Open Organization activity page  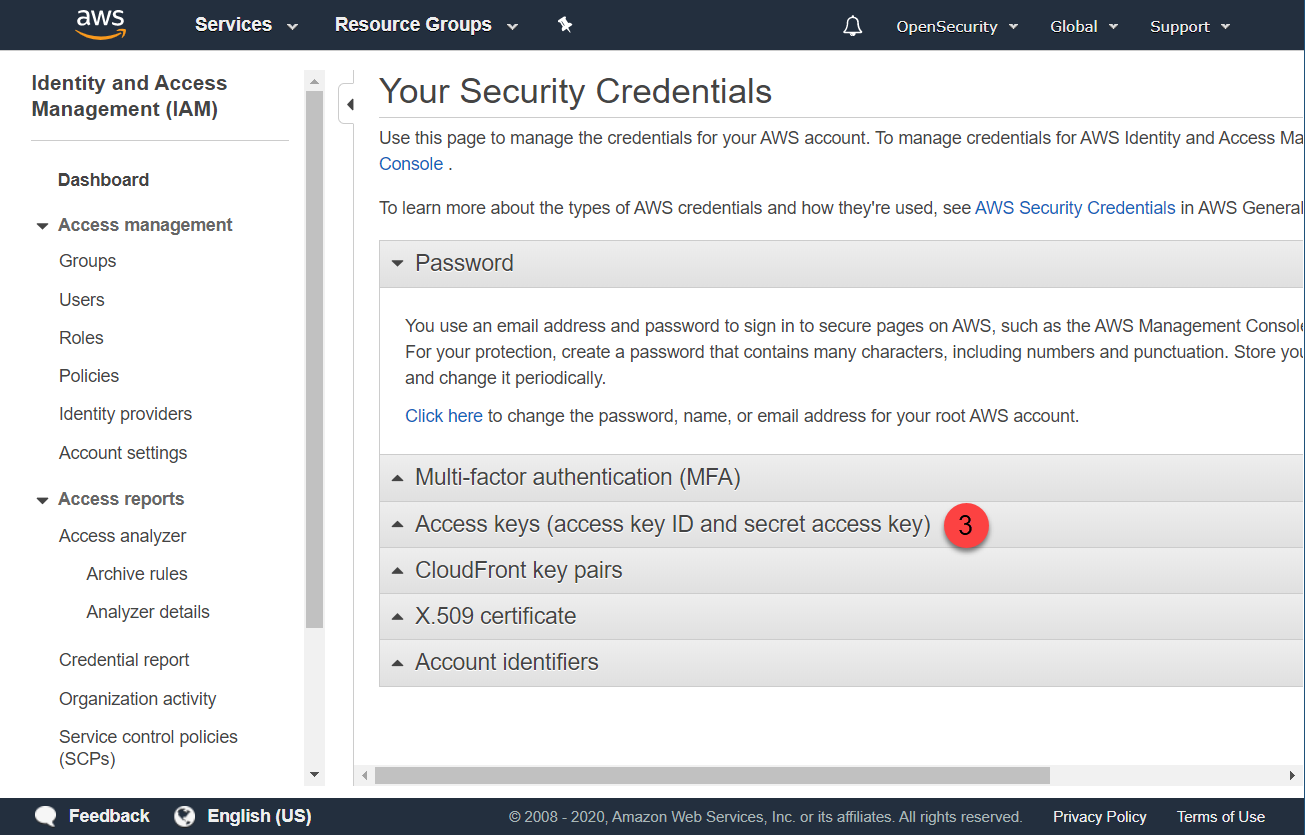[137, 699]
